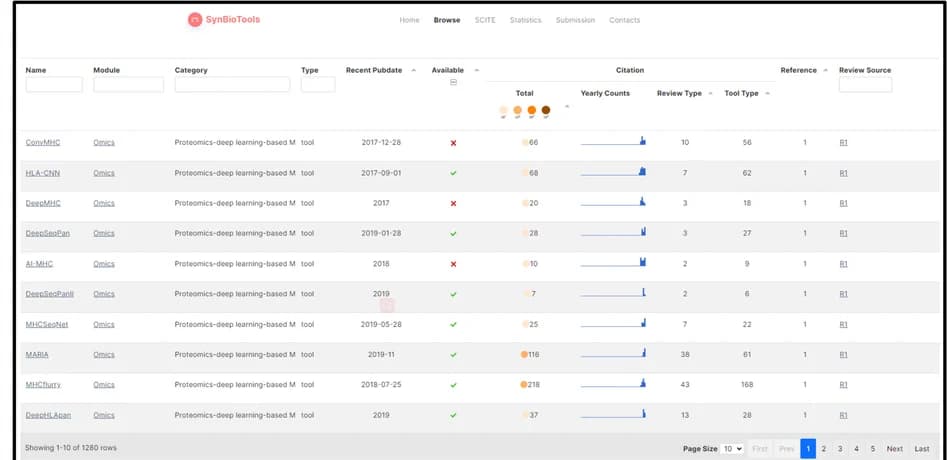Sort by Total citation arrow
This screenshot has width=947, height=460.
[566, 106]
